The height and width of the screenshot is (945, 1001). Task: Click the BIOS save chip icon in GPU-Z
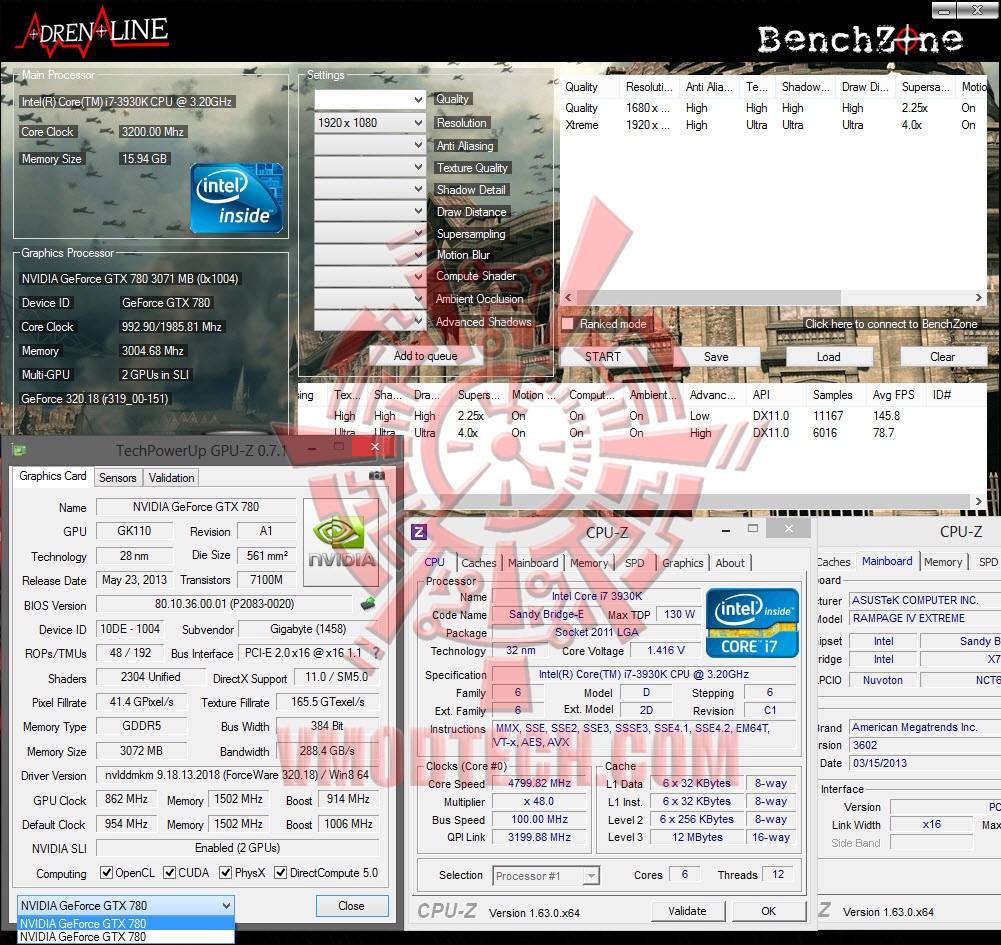[x=368, y=603]
